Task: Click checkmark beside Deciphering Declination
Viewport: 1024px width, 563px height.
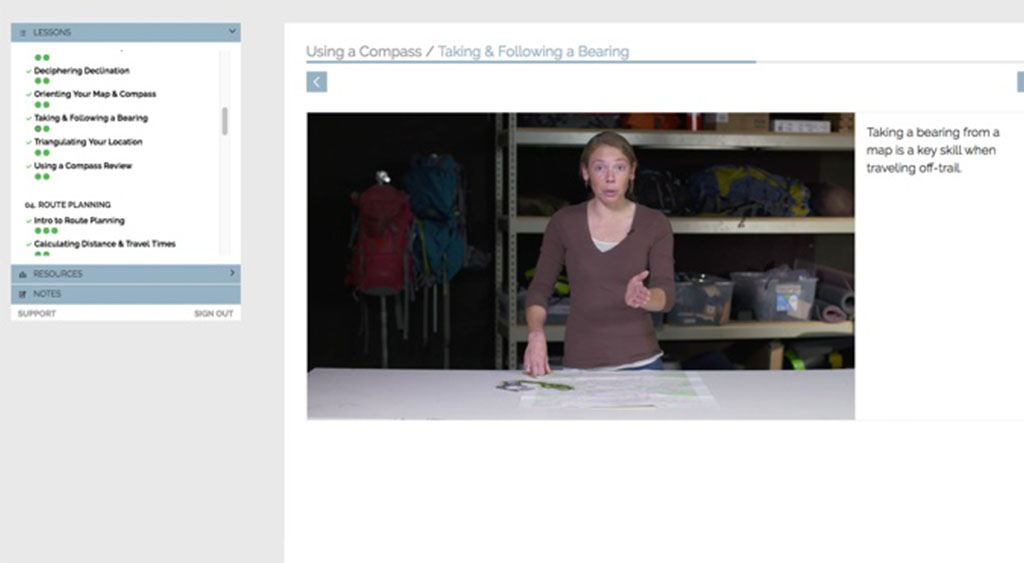Action: tap(28, 71)
